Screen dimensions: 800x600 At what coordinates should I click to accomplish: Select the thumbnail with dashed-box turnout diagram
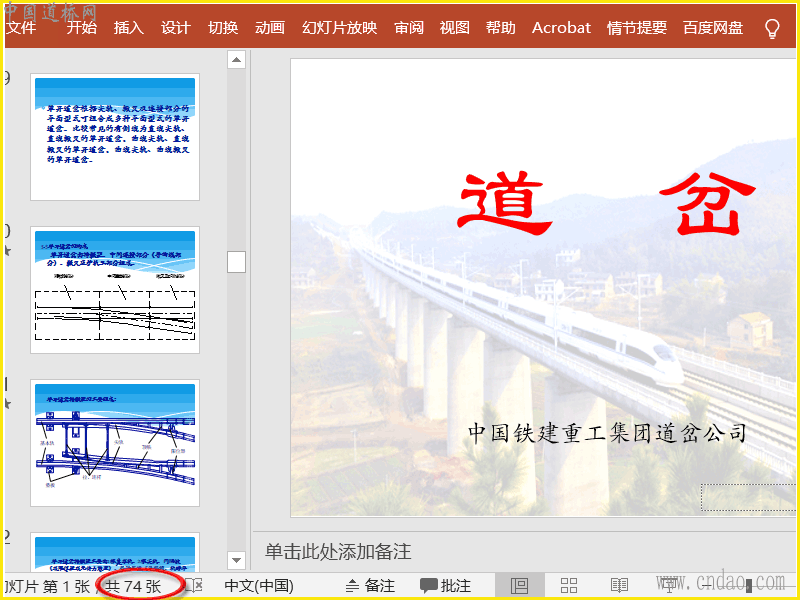pos(115,290)
